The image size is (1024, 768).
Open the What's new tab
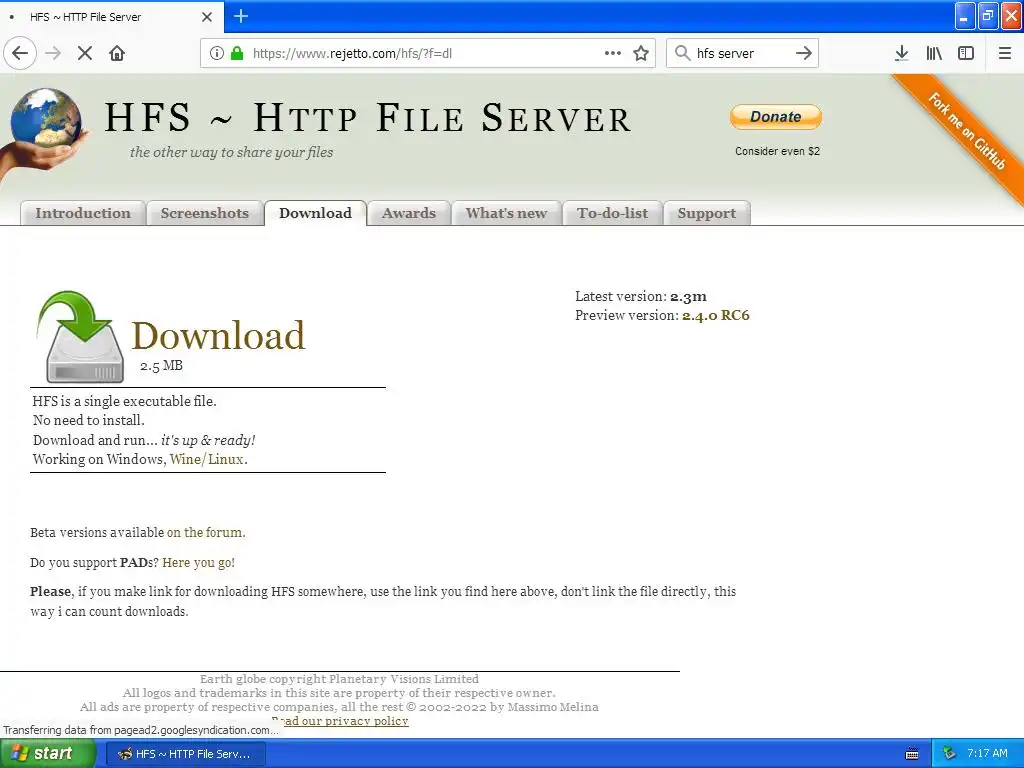pos(506,213)
